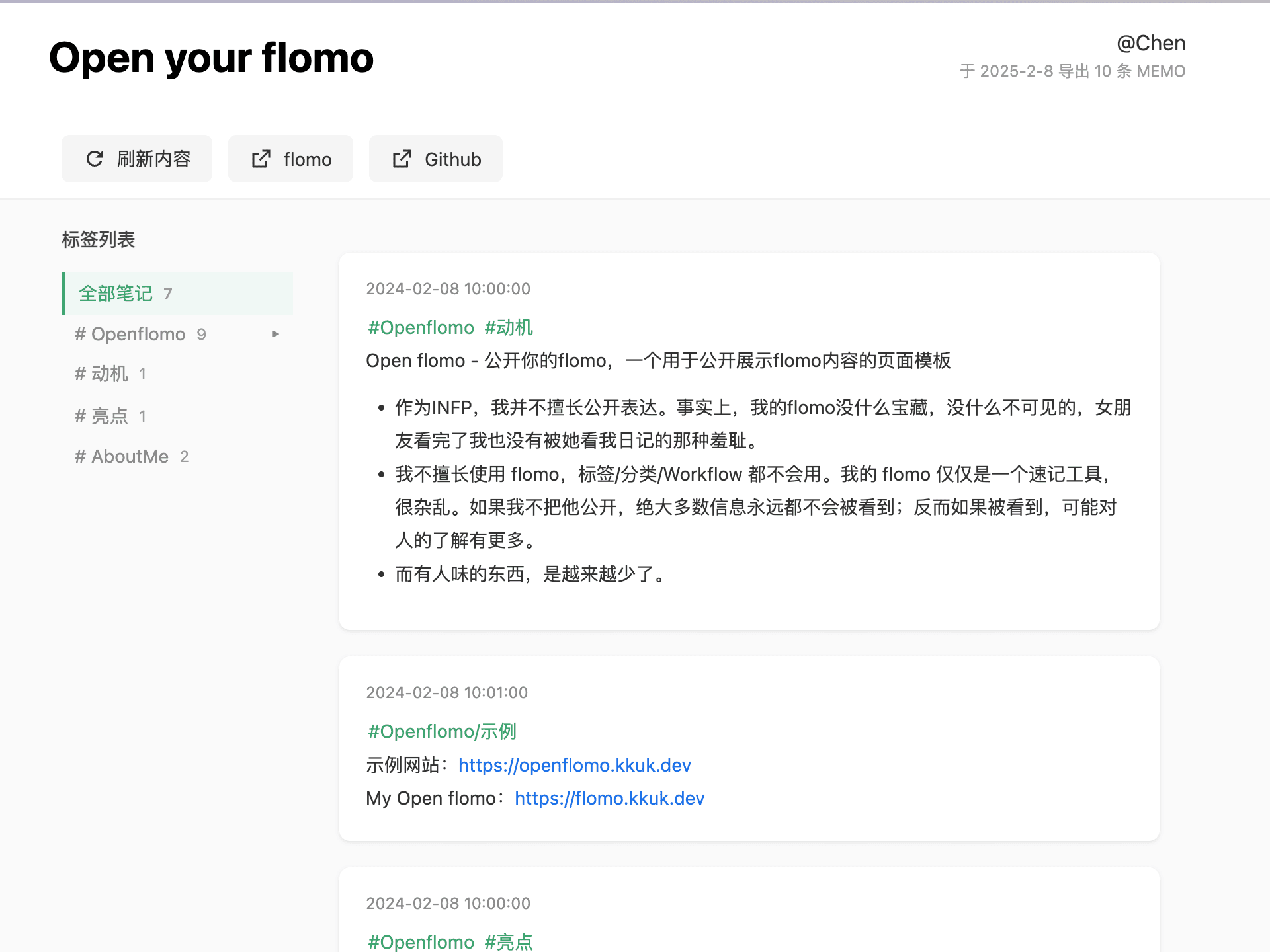Expand the #Openflomo sidebar tag tree

276,334
